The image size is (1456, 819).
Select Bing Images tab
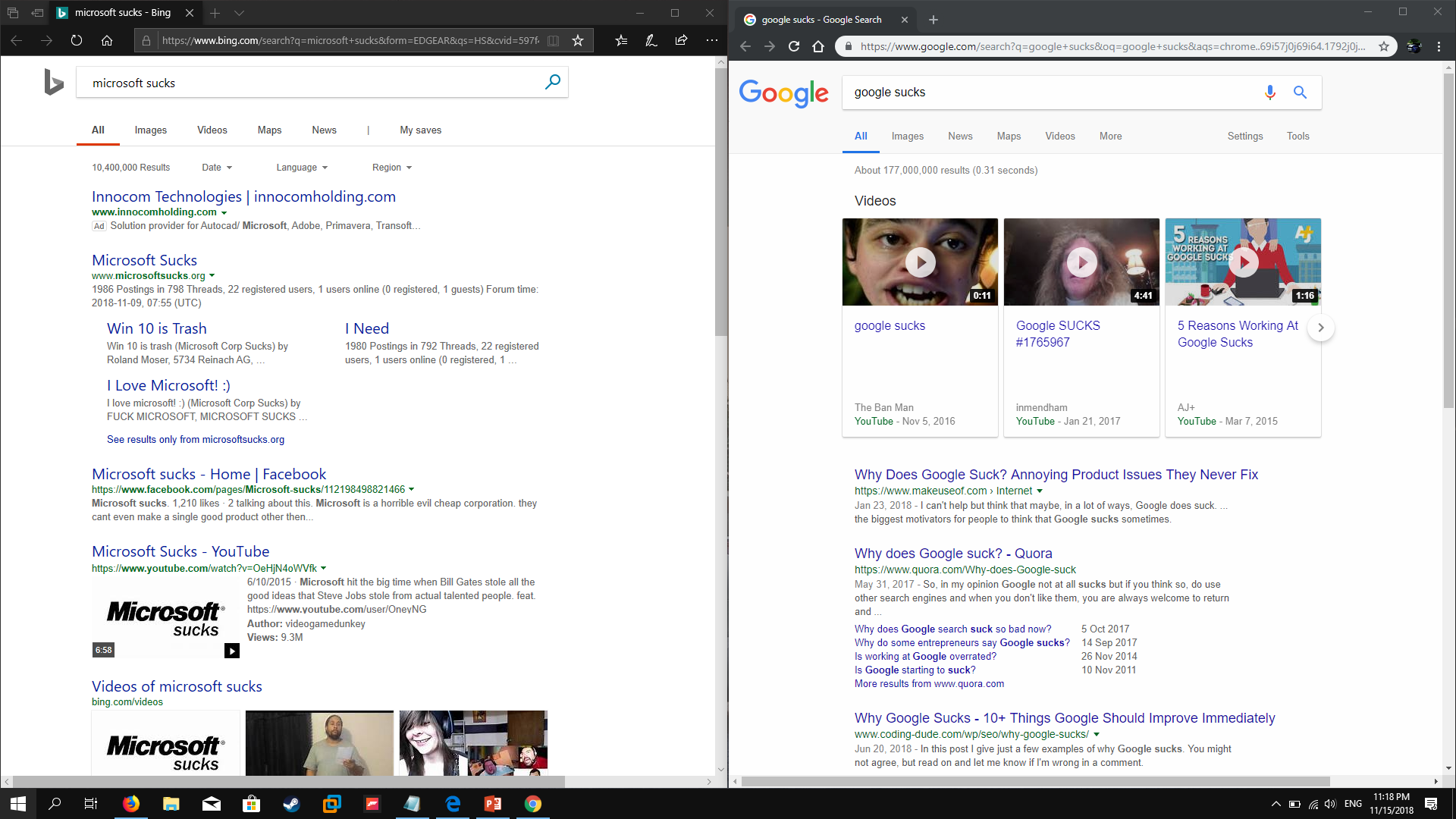click(151, 130)
